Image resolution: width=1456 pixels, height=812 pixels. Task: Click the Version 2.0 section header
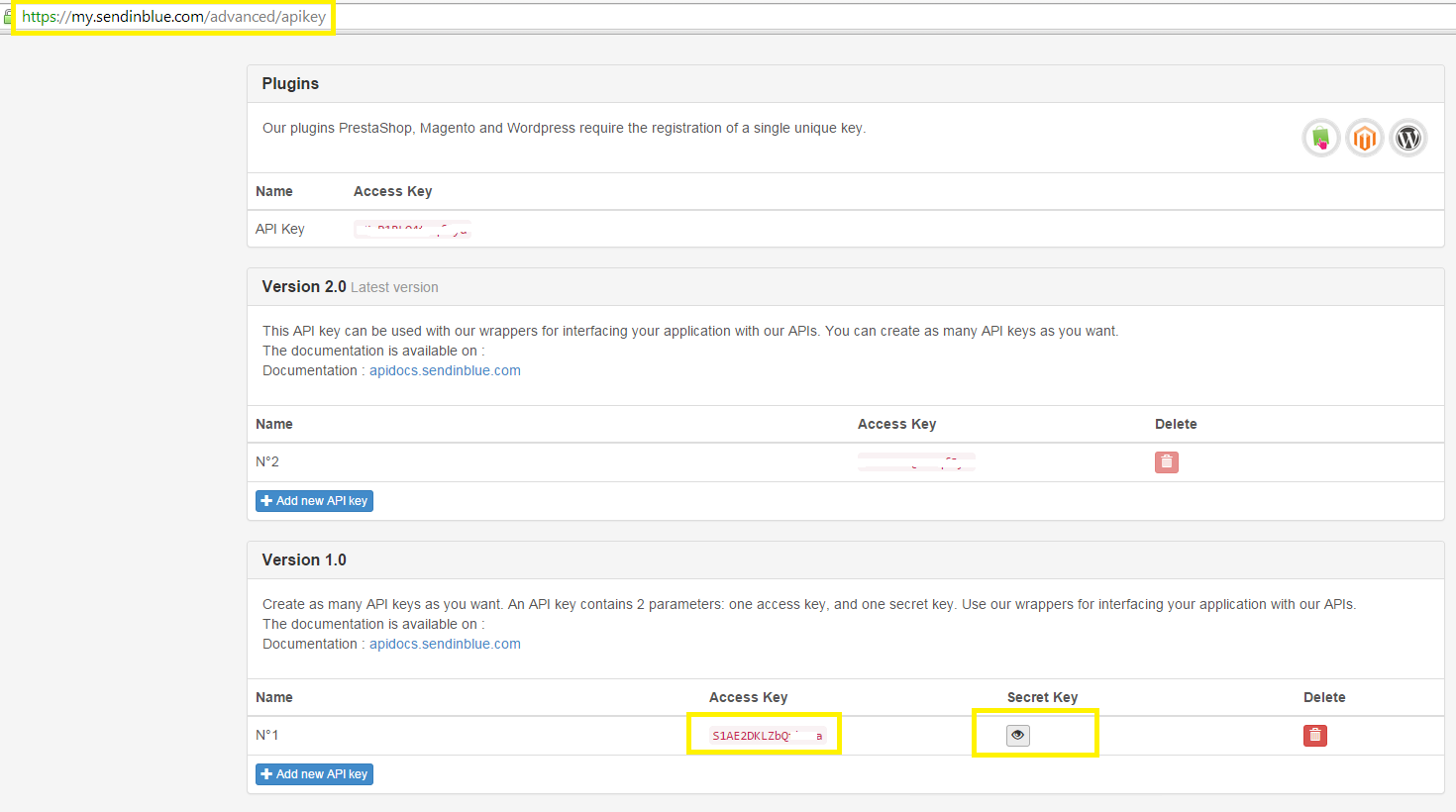coord(303,286)
